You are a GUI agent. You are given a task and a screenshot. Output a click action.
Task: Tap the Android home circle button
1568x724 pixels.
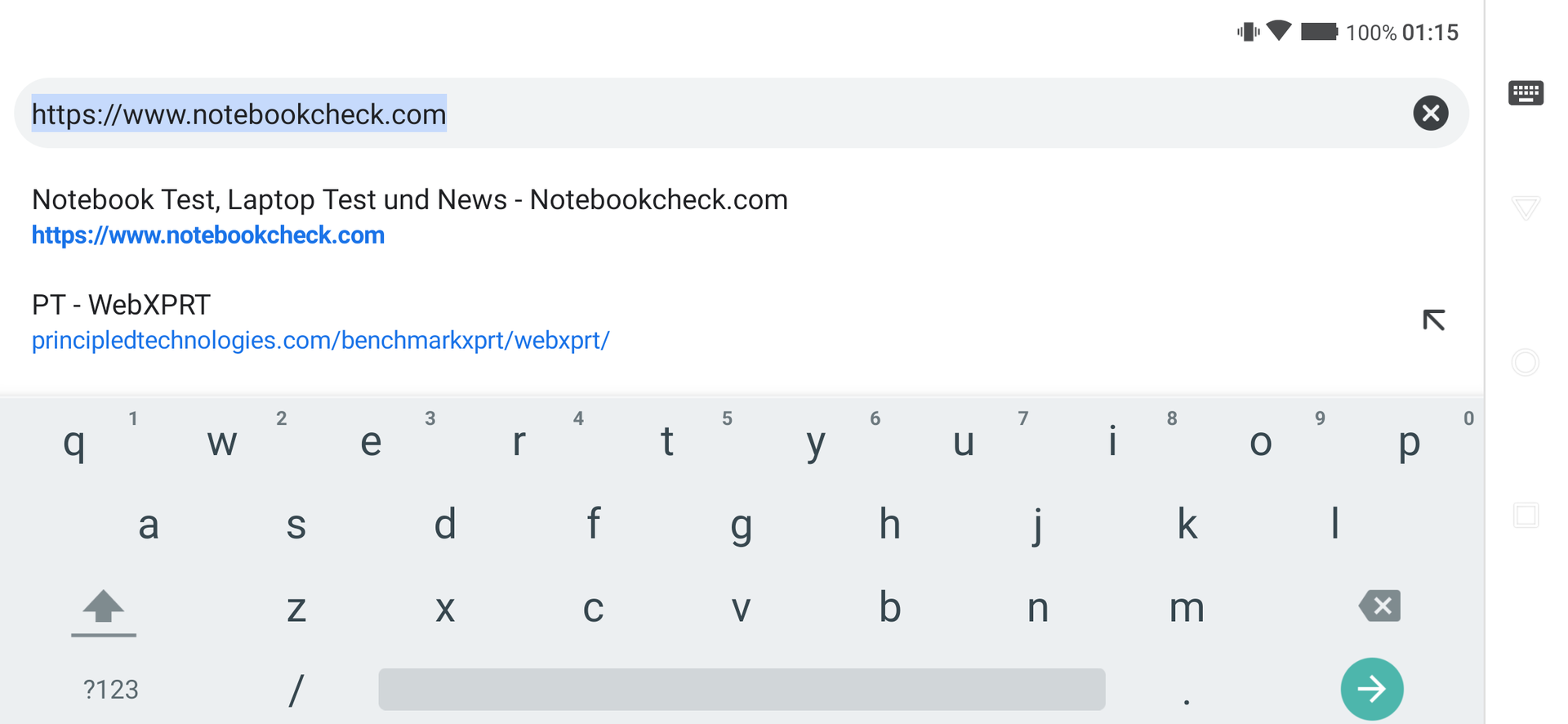(1526, 362)
